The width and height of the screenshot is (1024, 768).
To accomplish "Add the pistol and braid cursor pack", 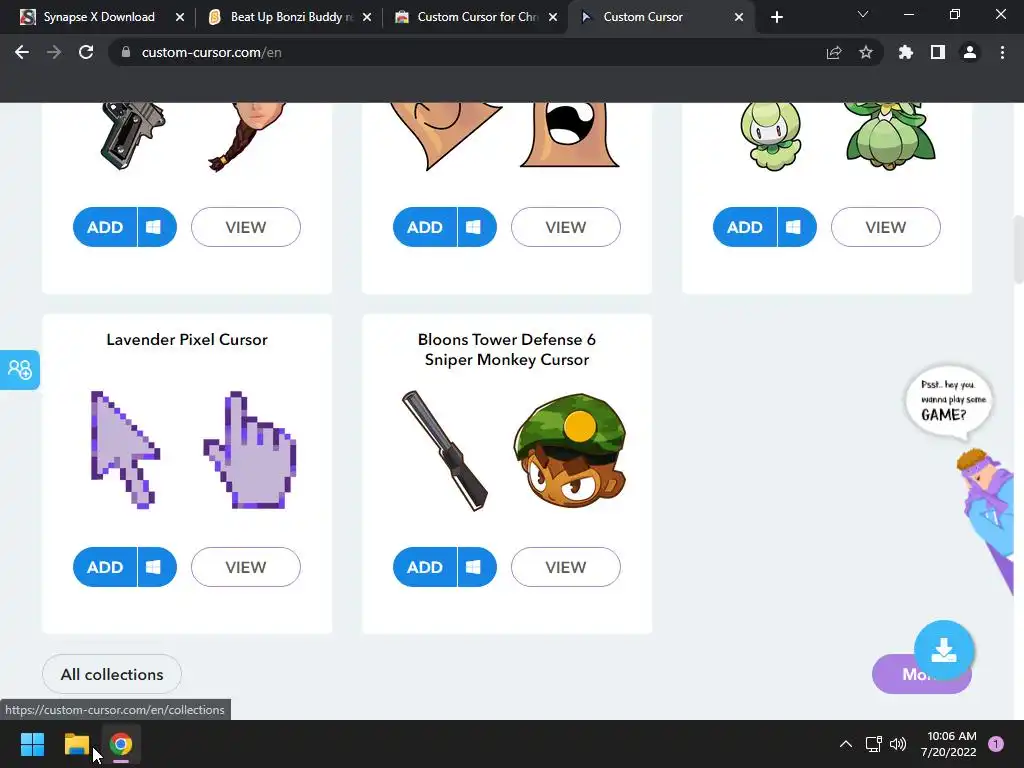I will point(105,227).
